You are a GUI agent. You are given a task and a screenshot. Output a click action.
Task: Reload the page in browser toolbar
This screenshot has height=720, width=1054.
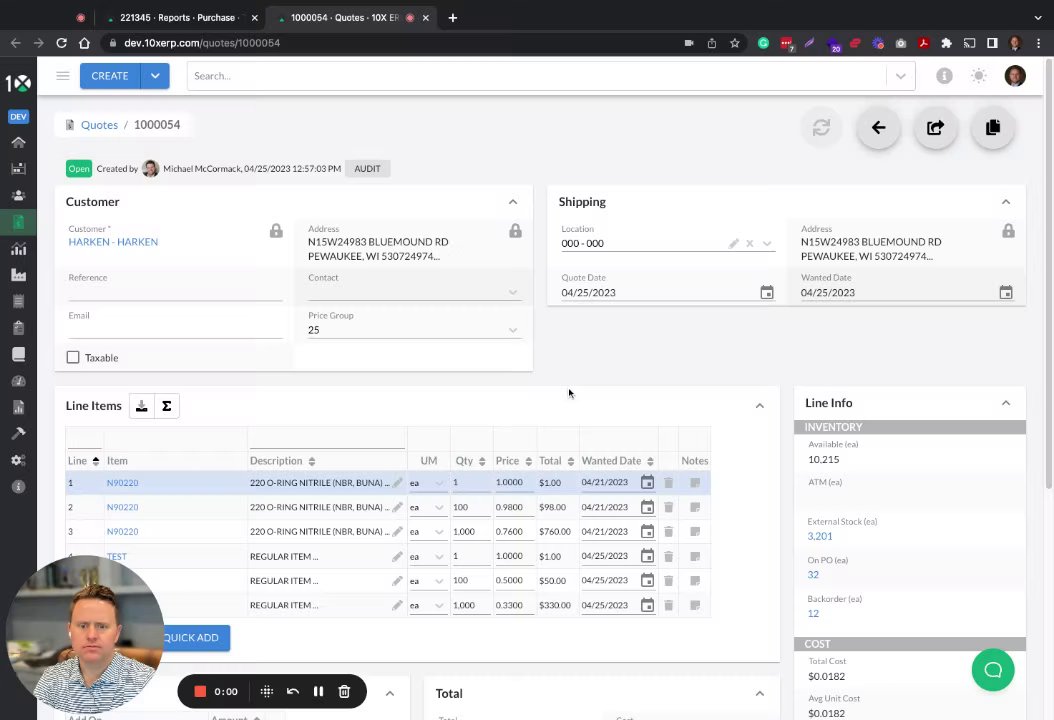[61, 43]
